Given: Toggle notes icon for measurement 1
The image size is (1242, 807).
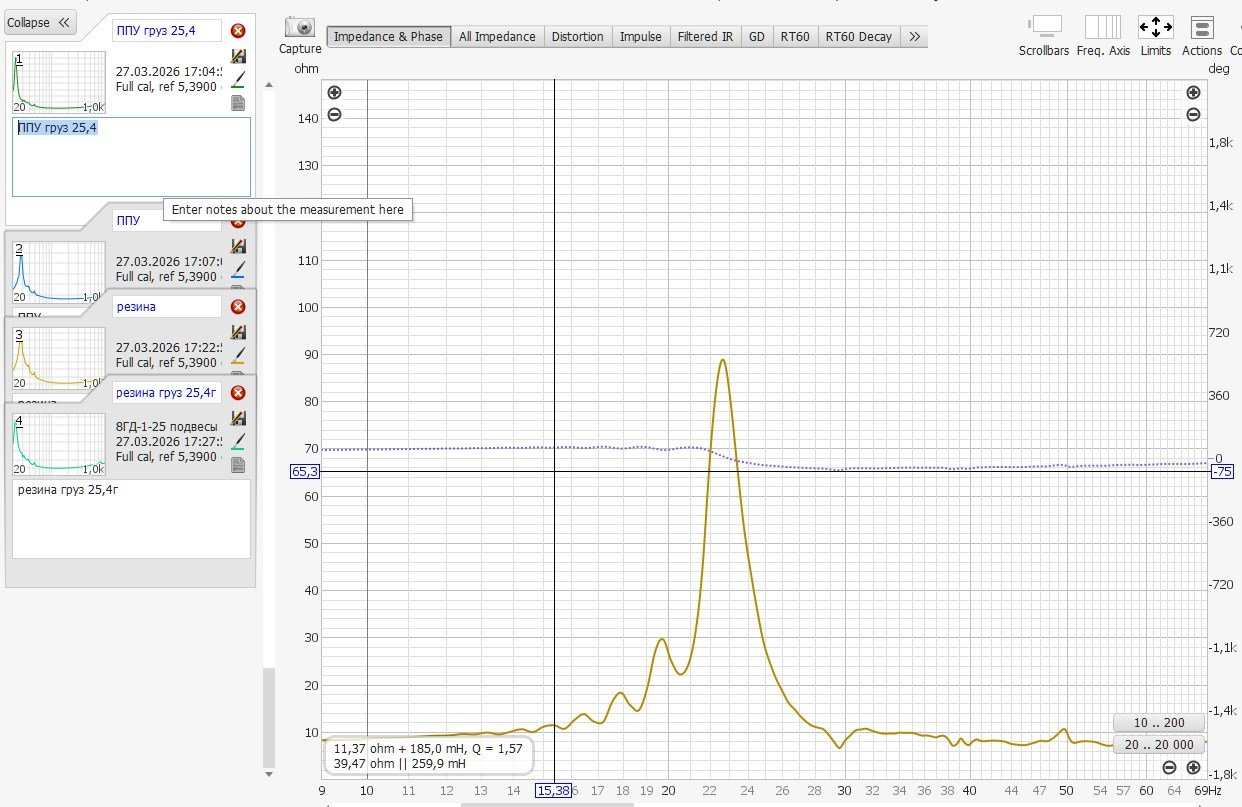Looking at the screenshot, I should tap(238, 103).
